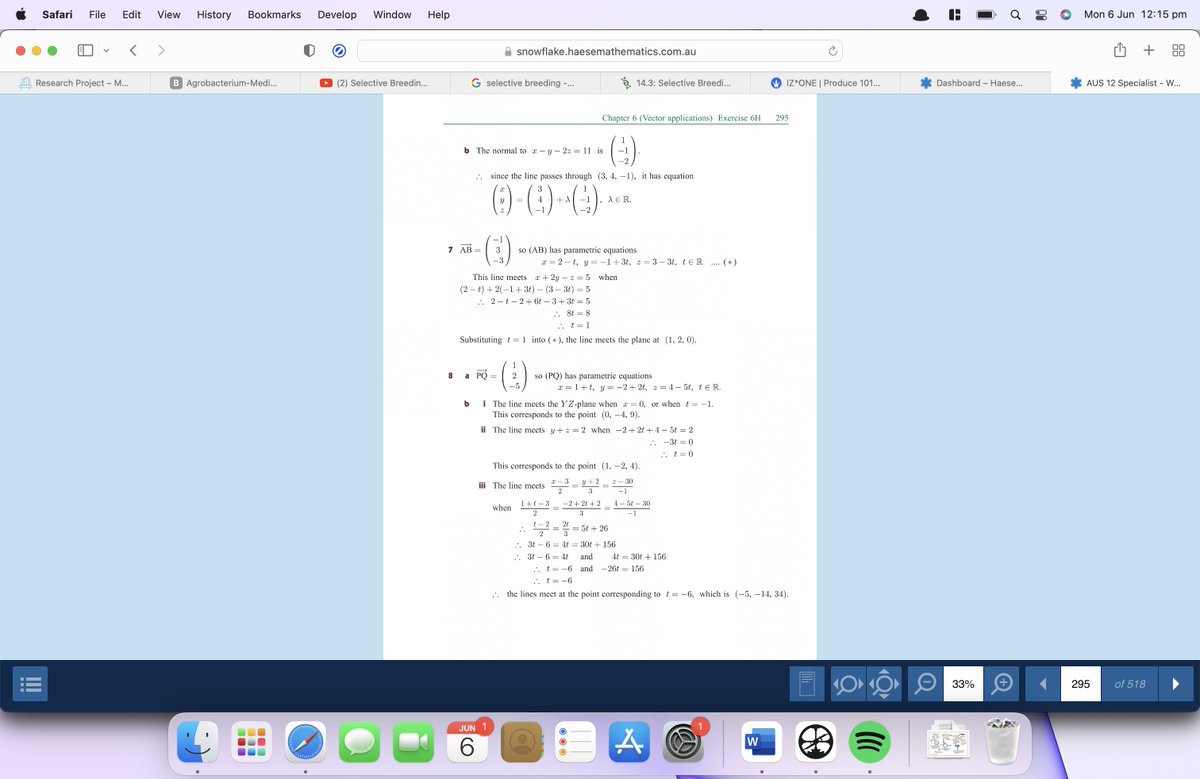
Task: Open Spotlight search in menu bar
Action: tap(1015, 15)
